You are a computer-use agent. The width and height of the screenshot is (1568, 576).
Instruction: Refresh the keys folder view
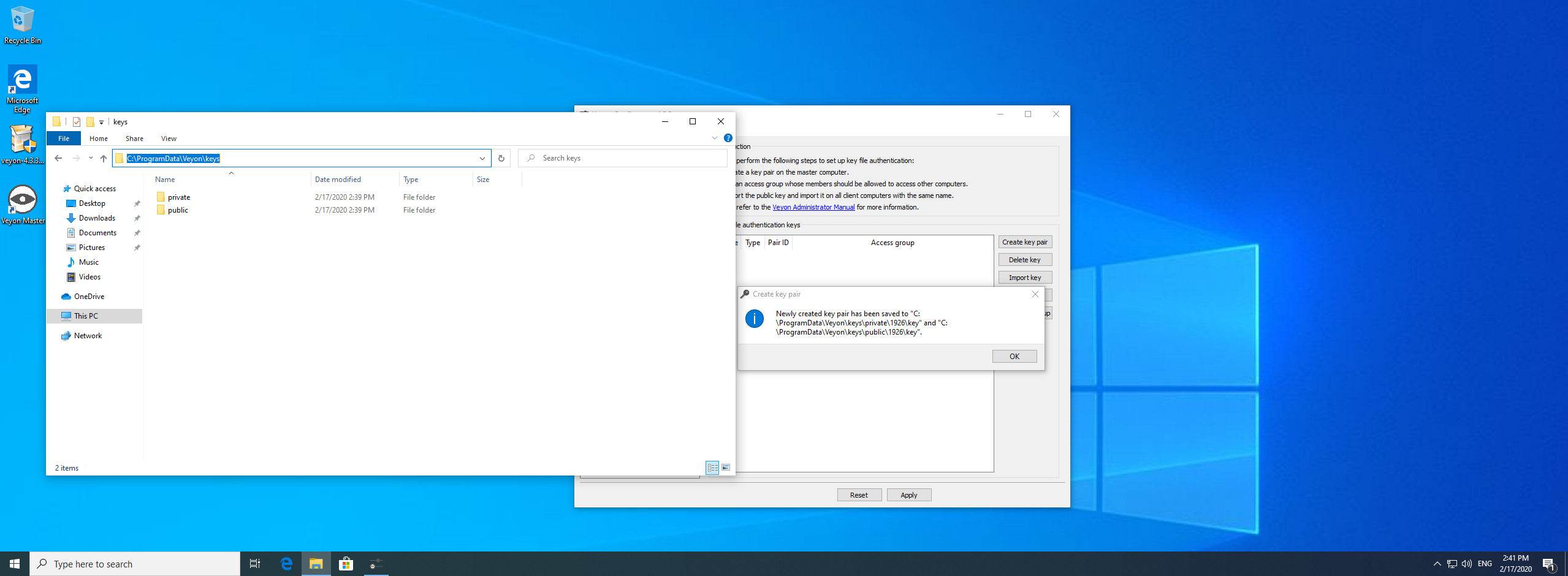[x=501, y=158]
